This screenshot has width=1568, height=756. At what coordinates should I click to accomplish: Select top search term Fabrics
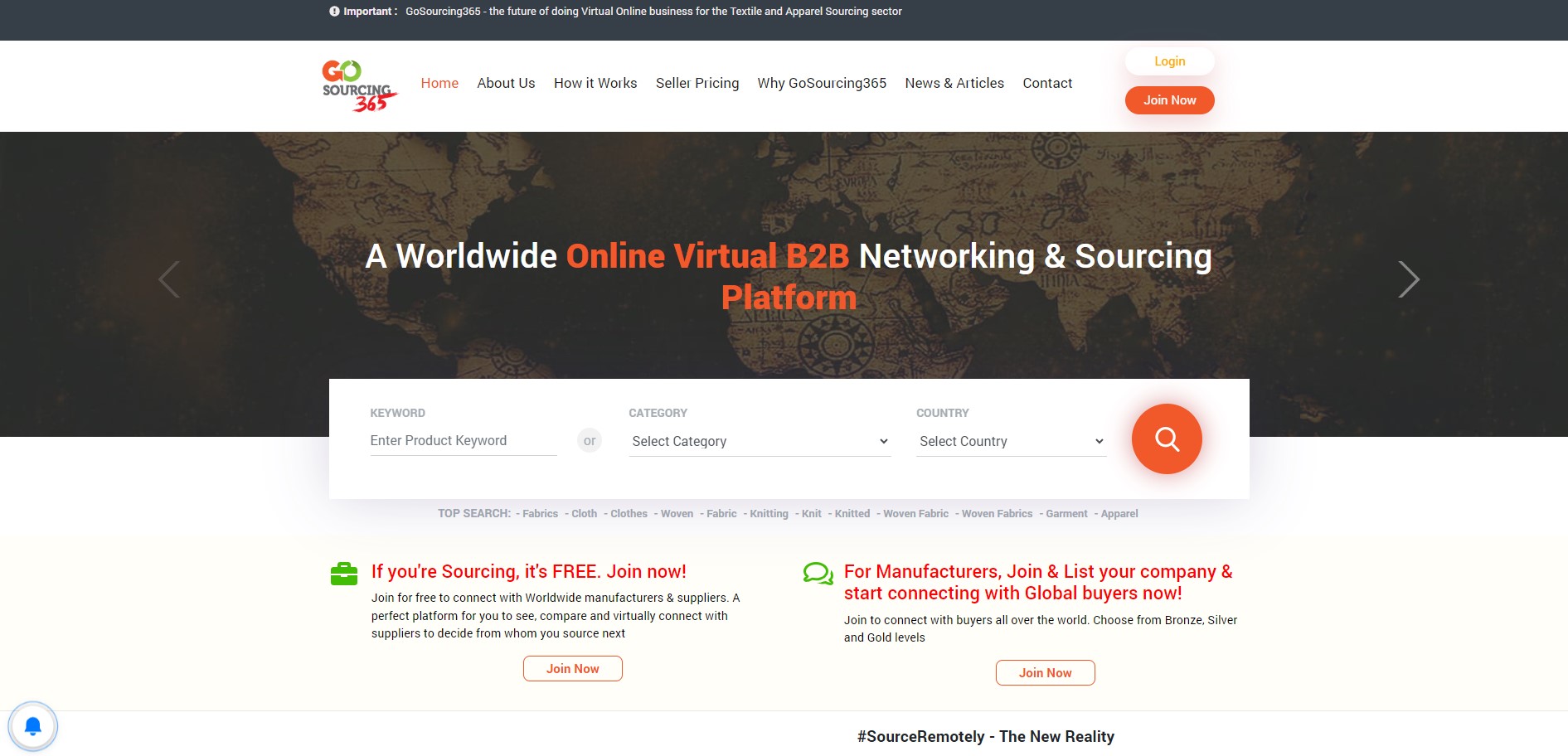click(x=541, y=514)
